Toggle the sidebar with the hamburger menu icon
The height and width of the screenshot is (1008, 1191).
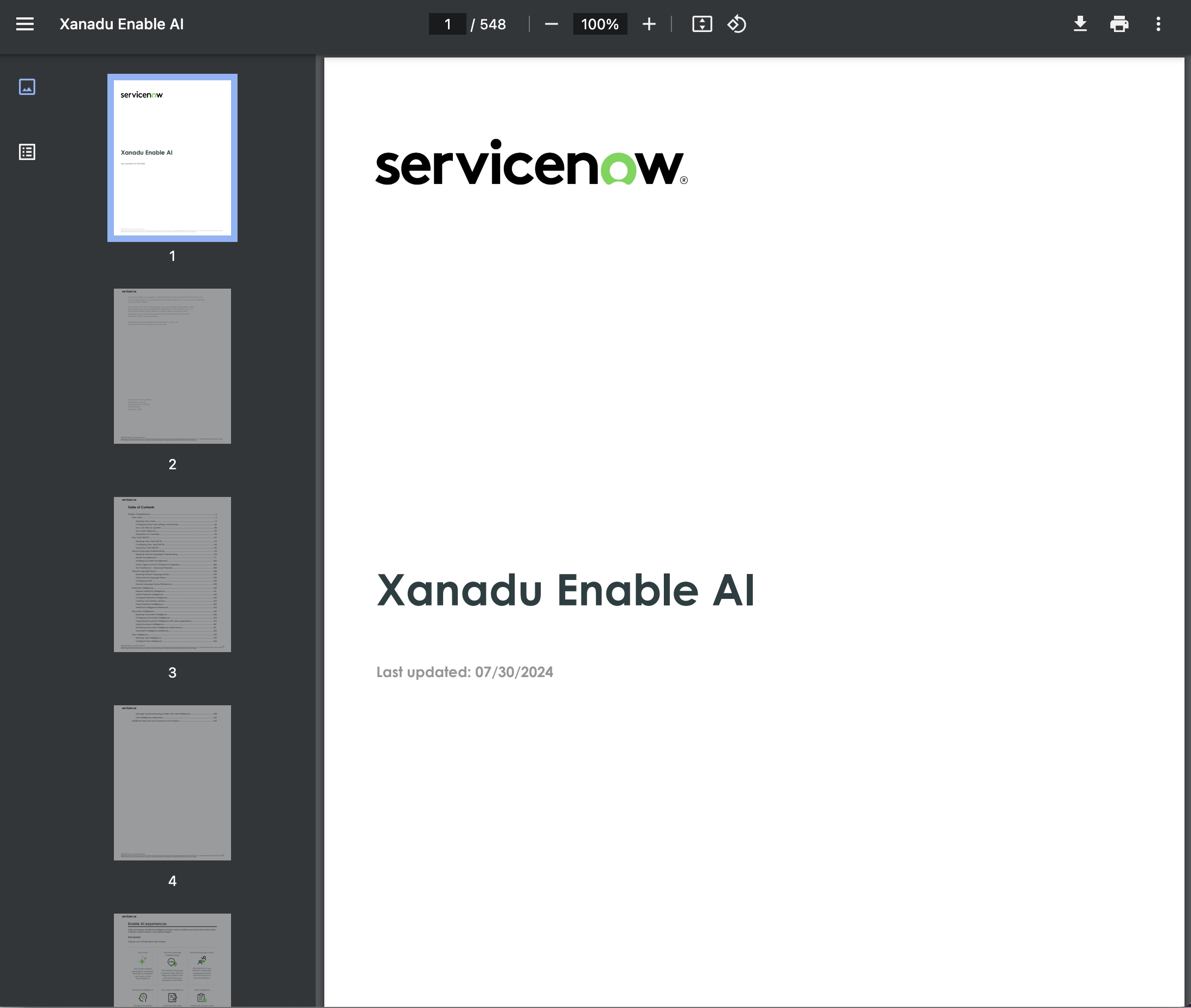[24, 24]
